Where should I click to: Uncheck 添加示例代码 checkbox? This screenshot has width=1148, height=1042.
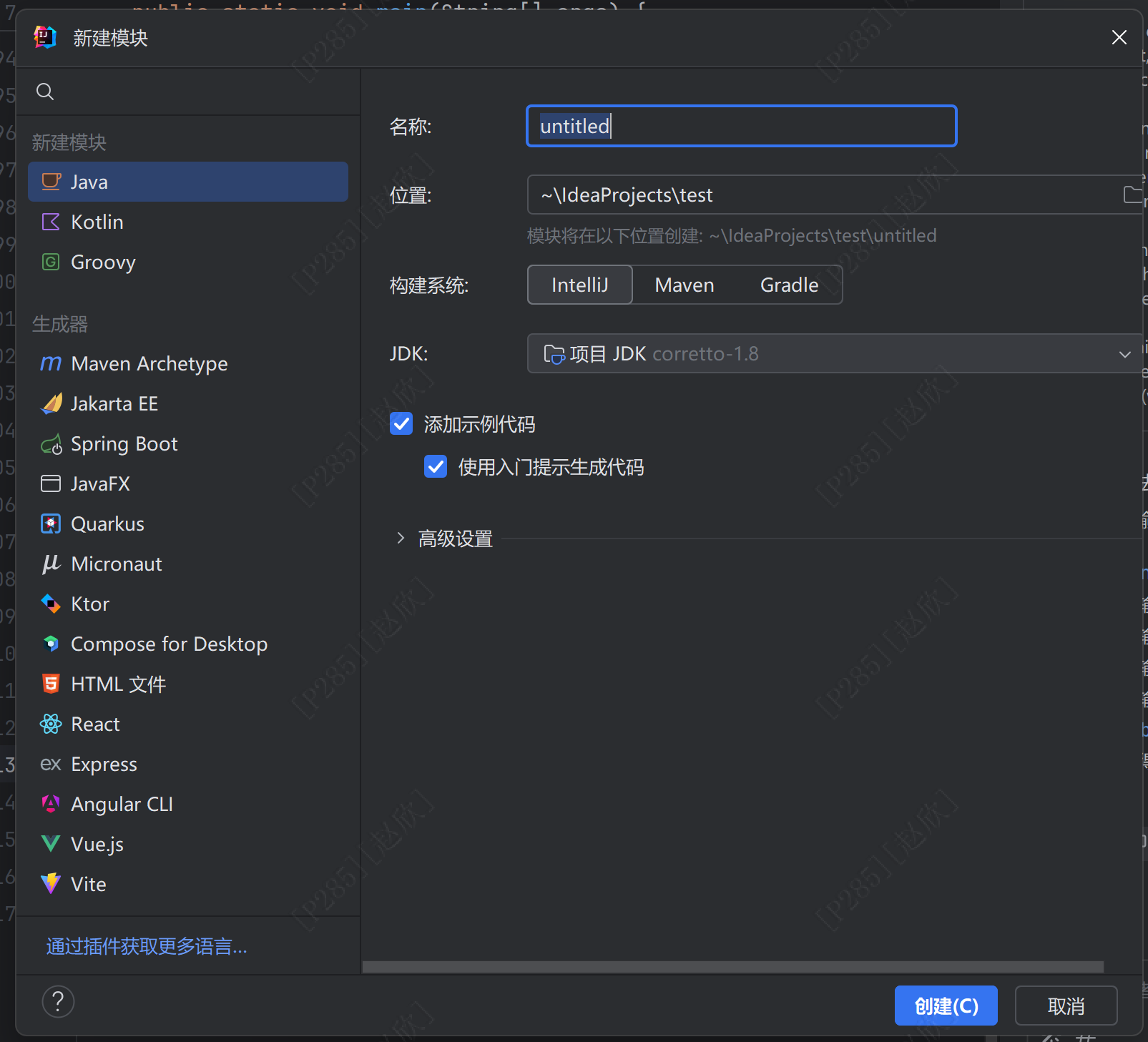pos(401,423)
